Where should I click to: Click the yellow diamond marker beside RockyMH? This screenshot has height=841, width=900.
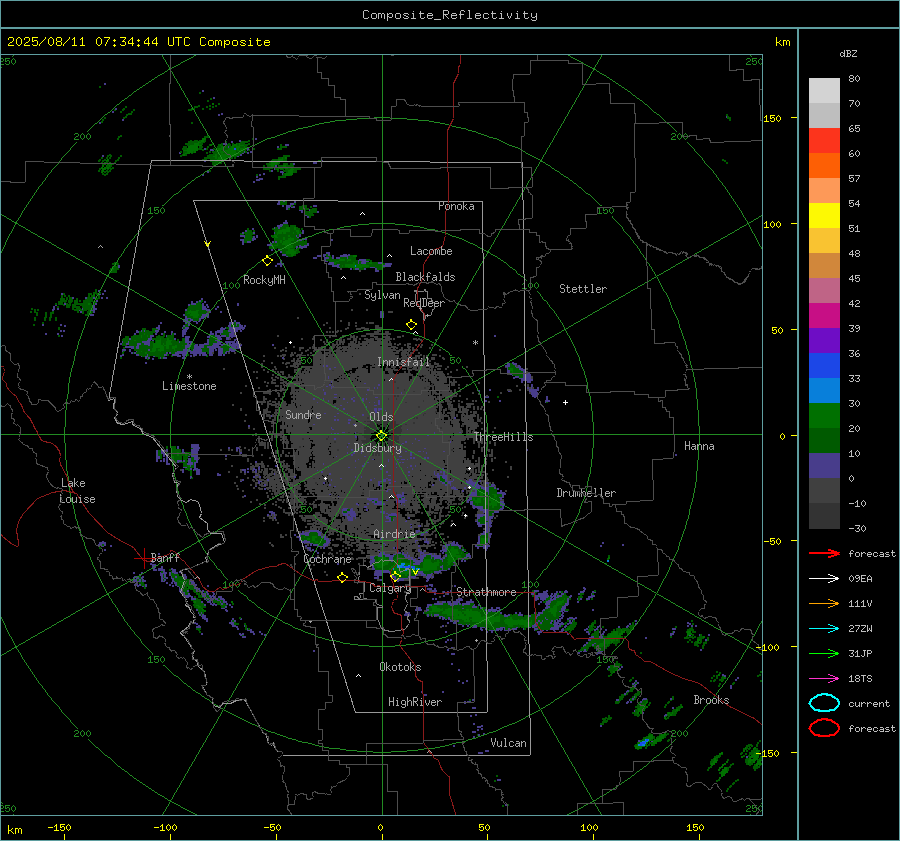click(267, 261)
